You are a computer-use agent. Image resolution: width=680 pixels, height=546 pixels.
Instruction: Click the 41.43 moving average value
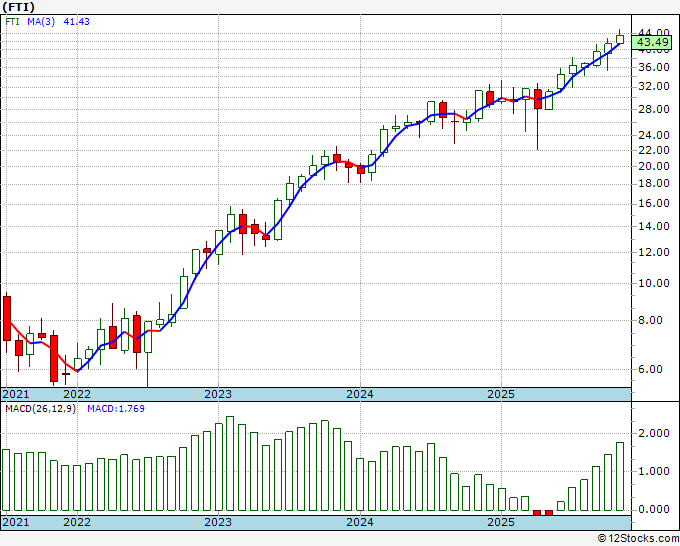coord(77,21)
